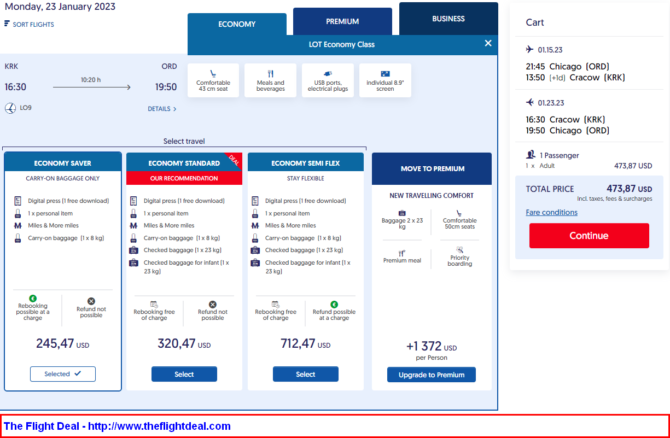Click the Monday, 23 January 2023 heading
This screenshot has height=438, width=670.
(60, 6)
